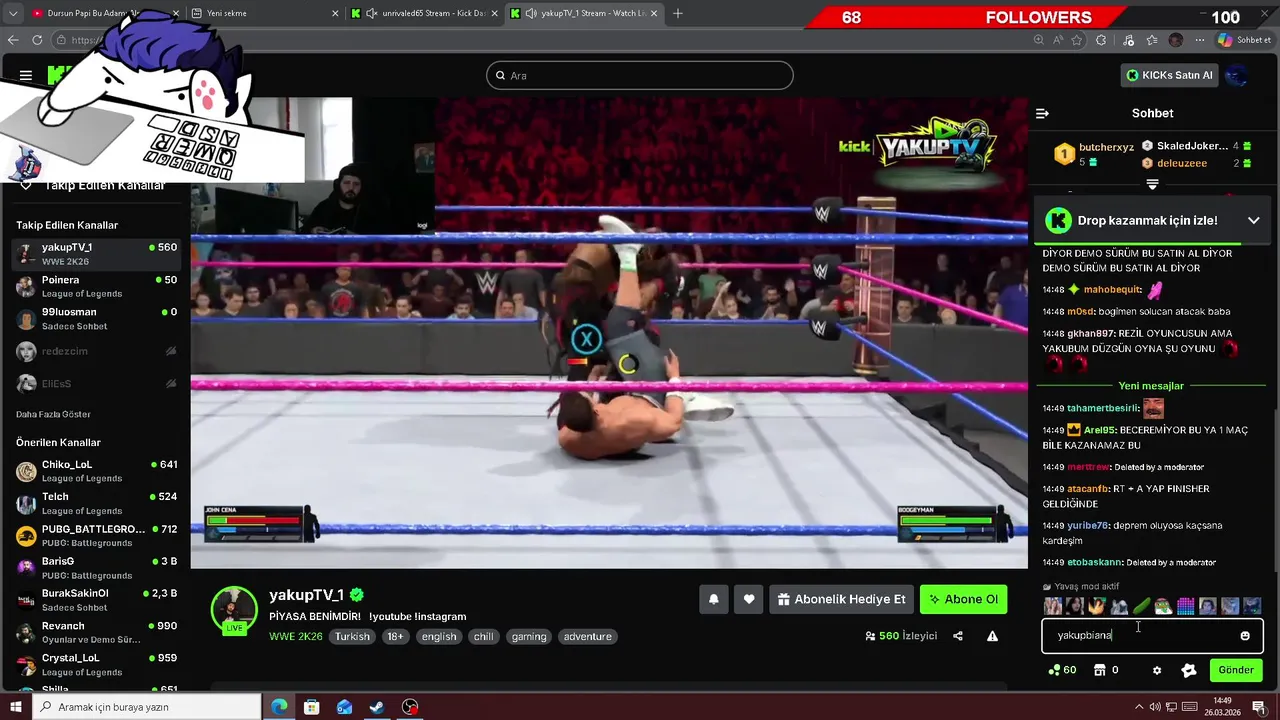Click the Turkish language tag
Screen dimensions: 1280x720
(x=352, y=636)
